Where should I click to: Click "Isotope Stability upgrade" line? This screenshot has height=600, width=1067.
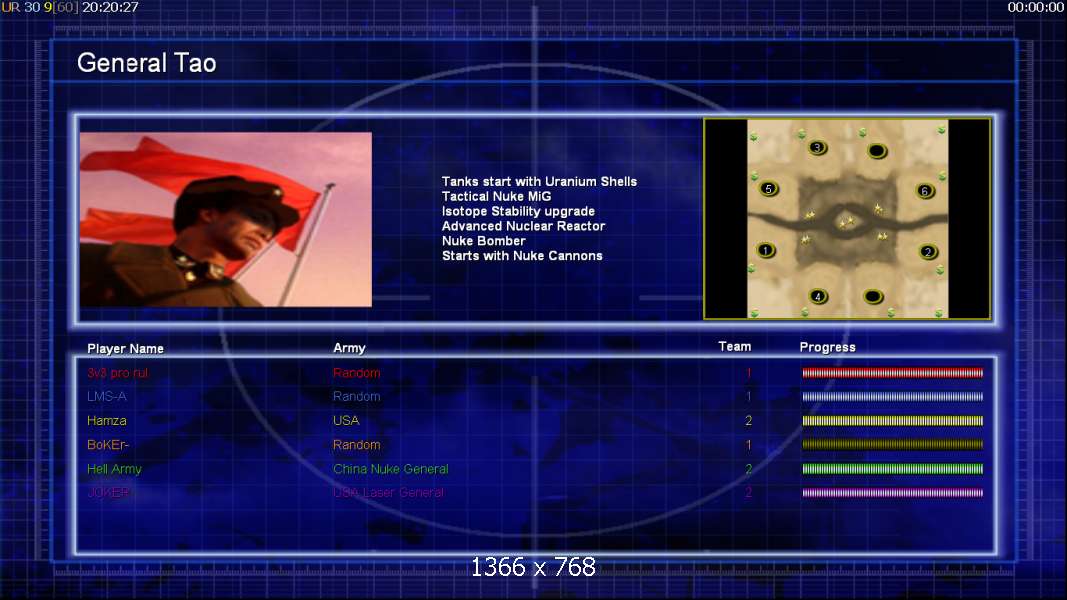point(518,212)
